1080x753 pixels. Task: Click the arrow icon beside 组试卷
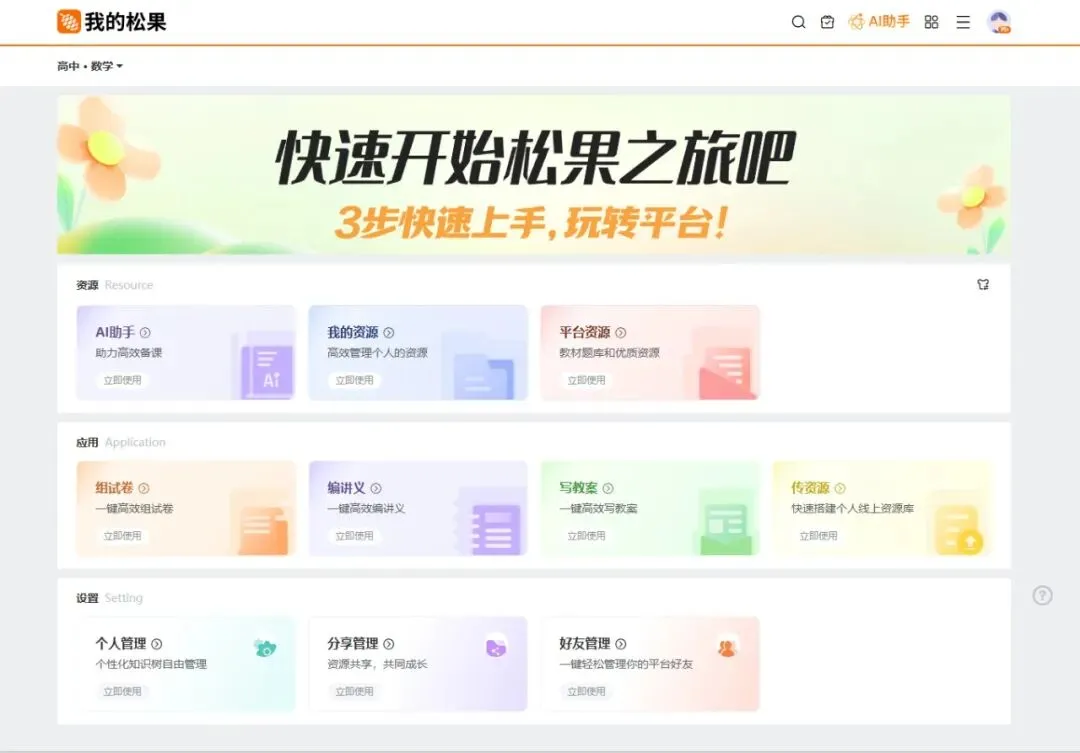(143, 488)
